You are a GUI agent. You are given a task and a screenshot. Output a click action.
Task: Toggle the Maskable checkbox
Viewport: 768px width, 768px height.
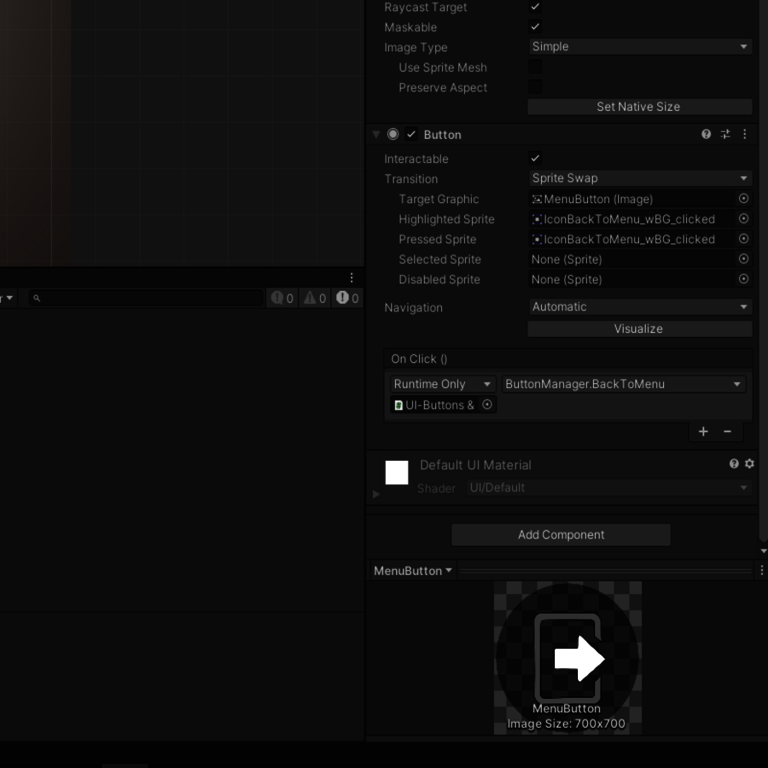[x=535, y=27]
